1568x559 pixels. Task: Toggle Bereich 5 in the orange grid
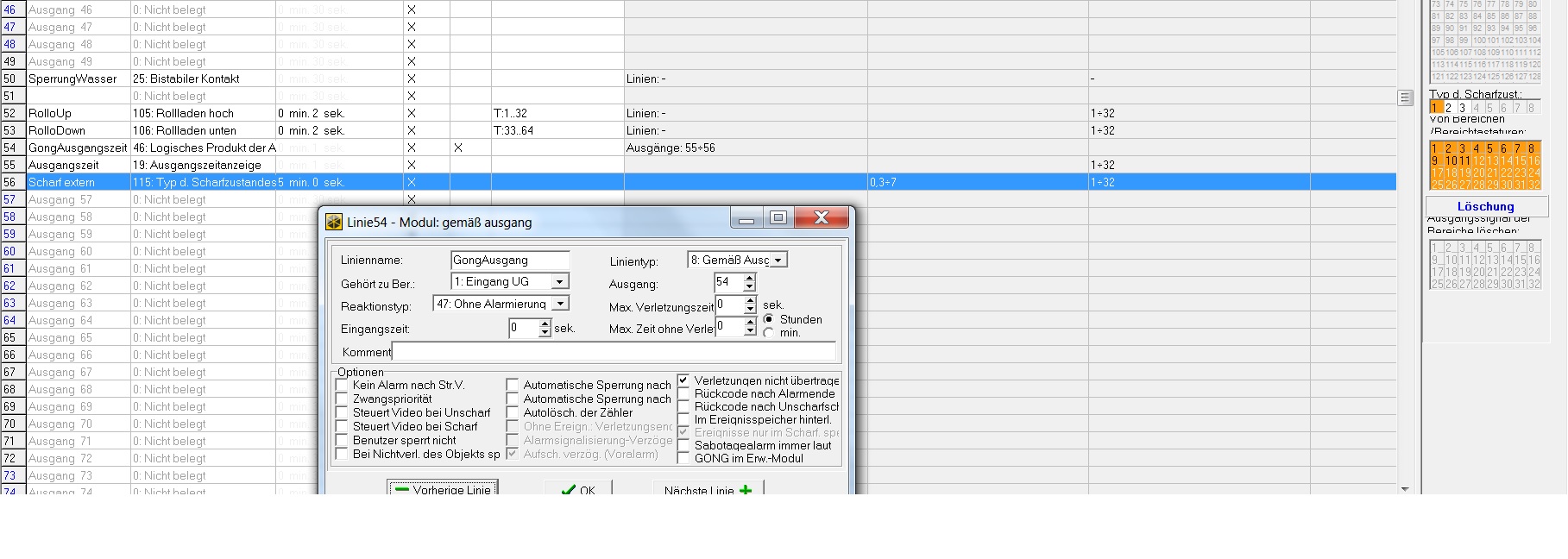click(x=1489, y=148)
